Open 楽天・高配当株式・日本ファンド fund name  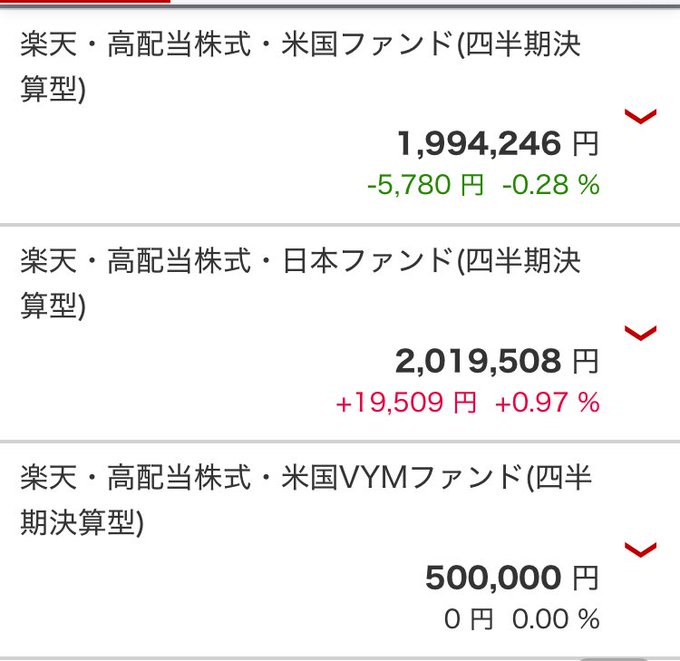point(300,283)
